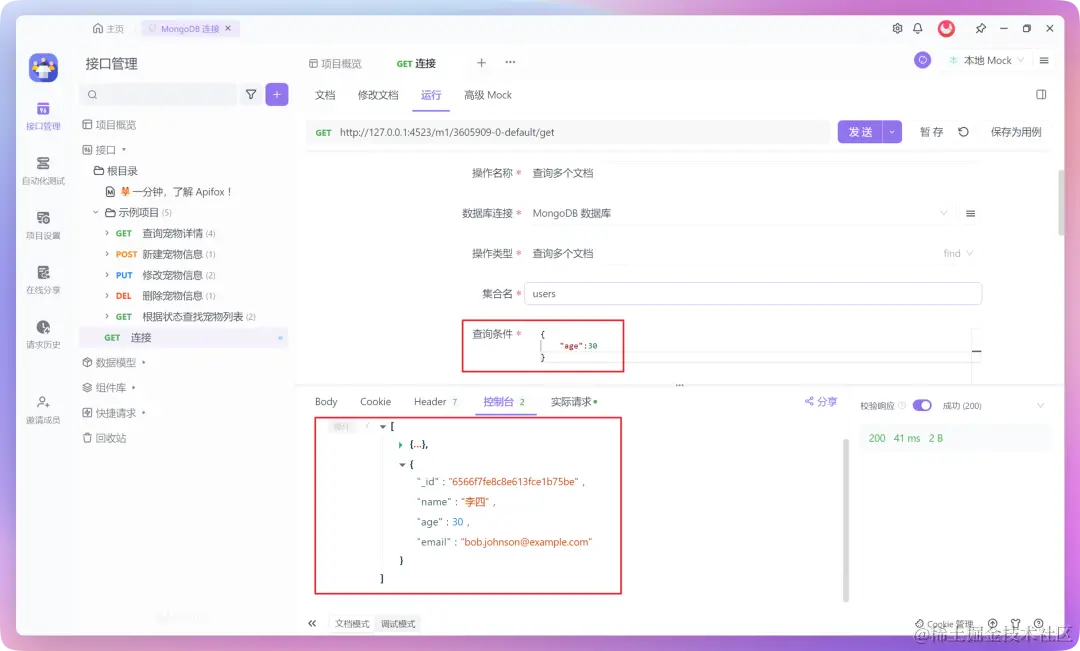
Task: Open 请求历史 panel icon
Action: 42,333
